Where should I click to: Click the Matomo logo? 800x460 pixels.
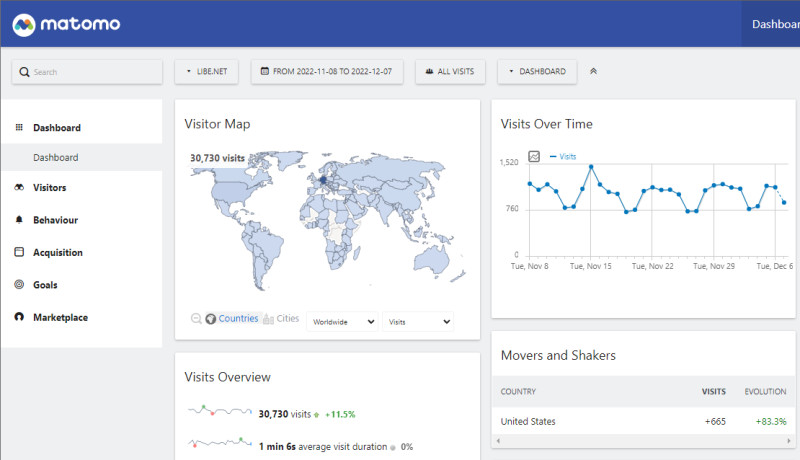(67, 23)
